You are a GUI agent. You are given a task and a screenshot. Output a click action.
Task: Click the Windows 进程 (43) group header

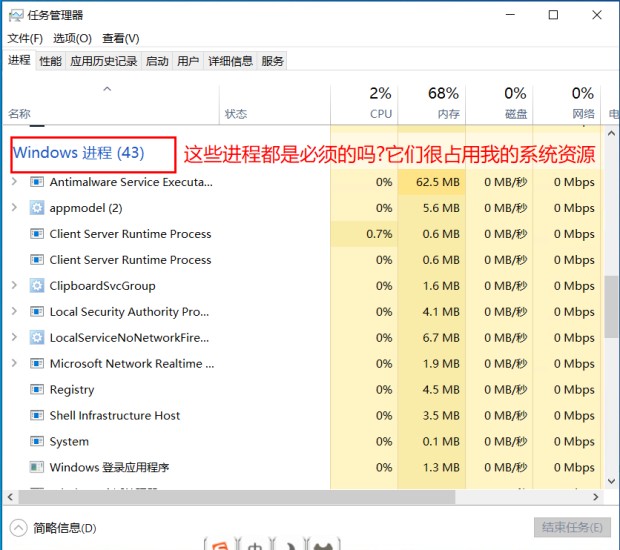(x=79, y=153)
